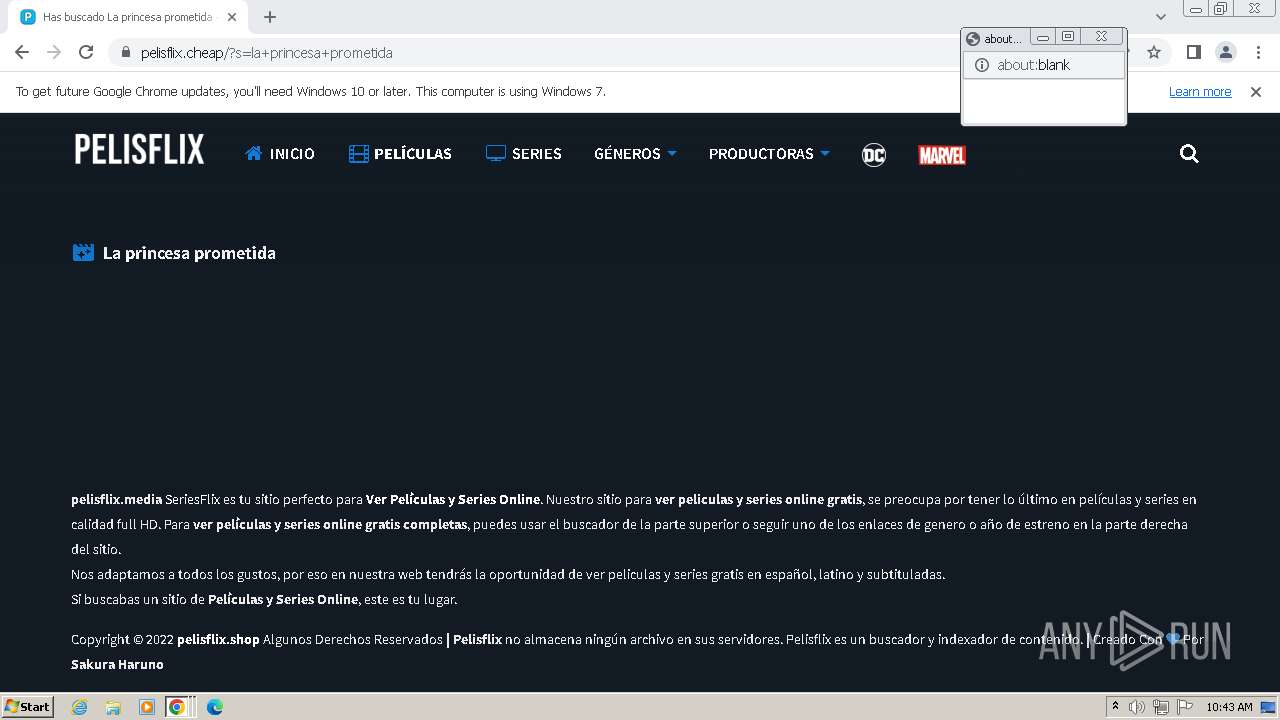Open the Chrome three-dot menu

[1258, 52]
